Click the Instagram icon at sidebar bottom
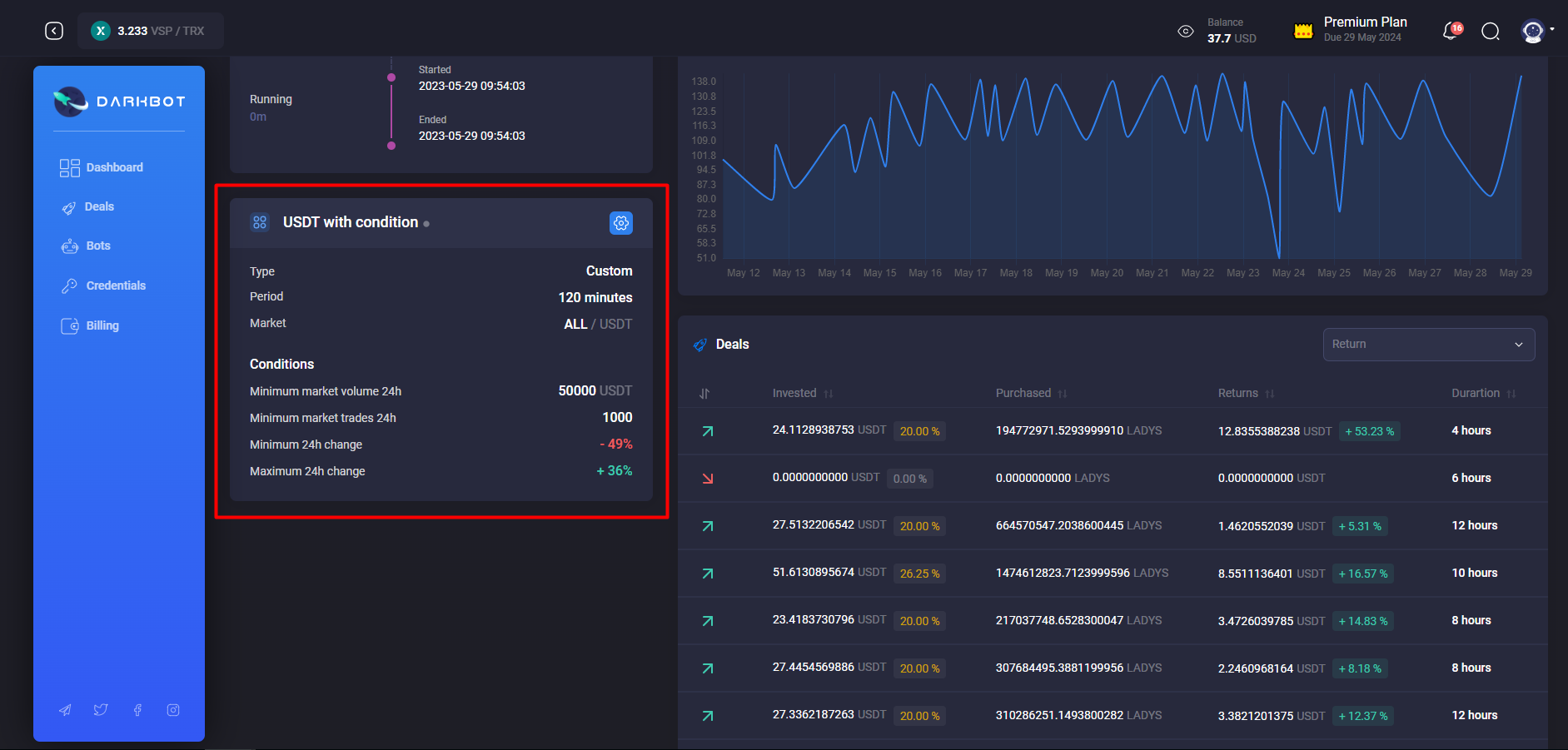The width and height of the screenshot is (1568, 750). pos(172,709)
